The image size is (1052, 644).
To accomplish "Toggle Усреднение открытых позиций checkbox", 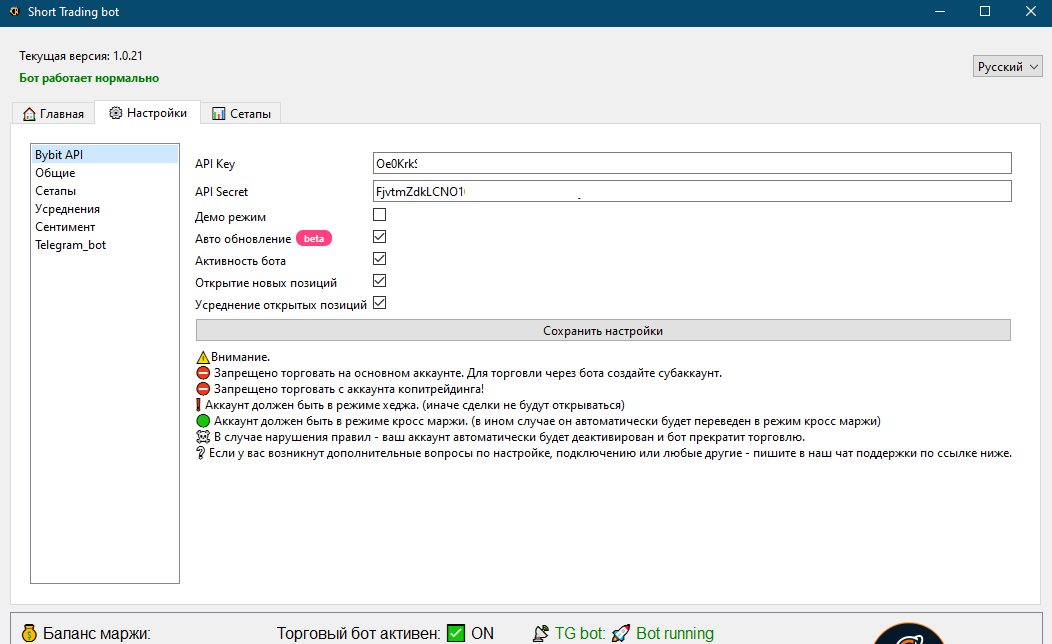I will point(380,303).
